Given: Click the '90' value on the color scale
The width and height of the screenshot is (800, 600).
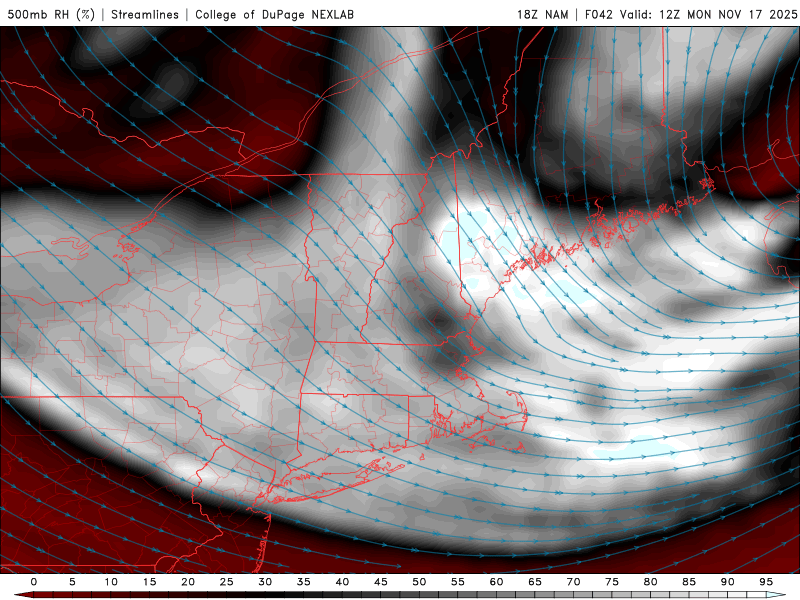Looking at the screenshot, I should [727, 582].
